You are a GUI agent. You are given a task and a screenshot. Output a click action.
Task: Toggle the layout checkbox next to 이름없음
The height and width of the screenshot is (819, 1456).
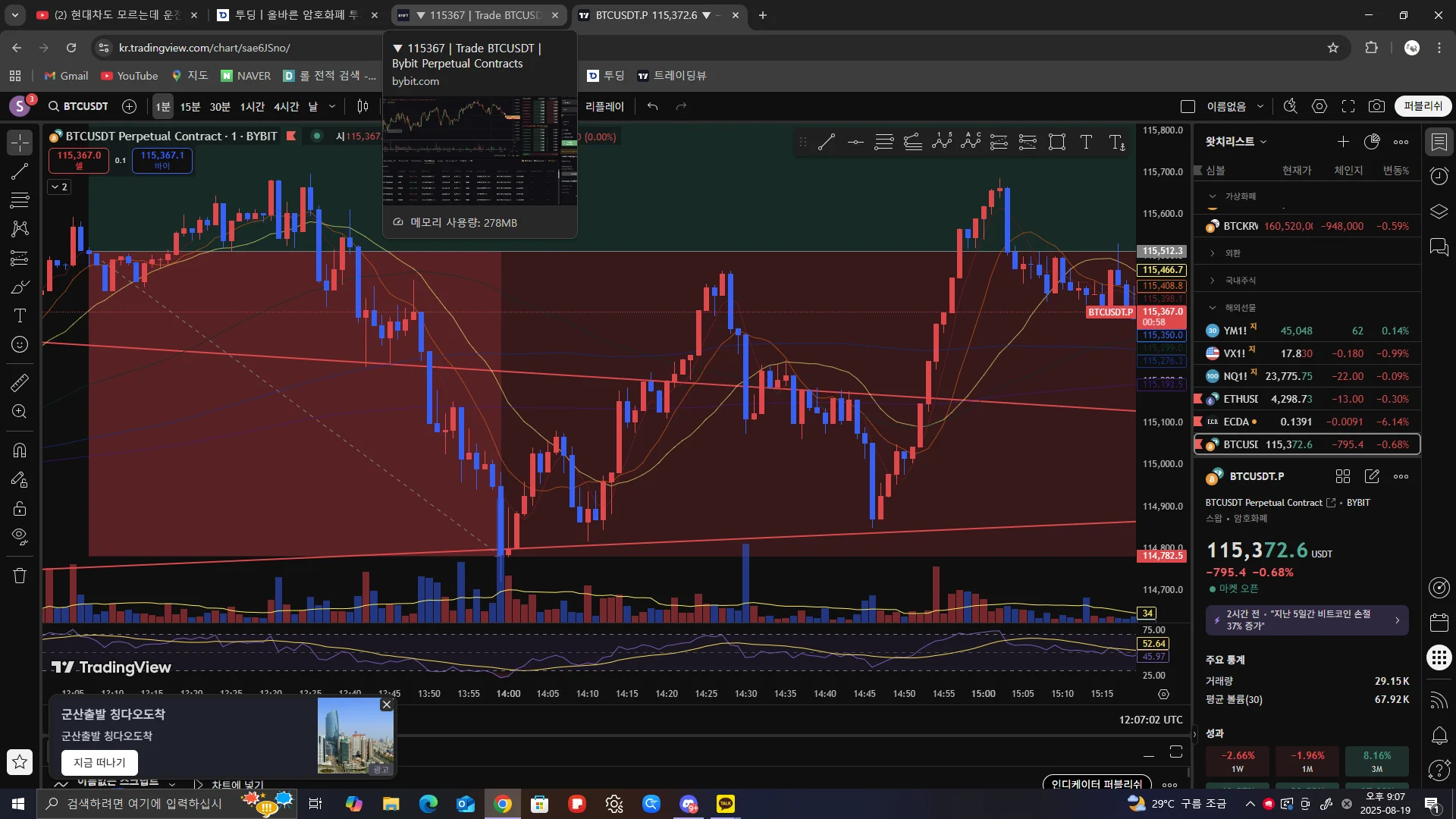(1188, 106)
